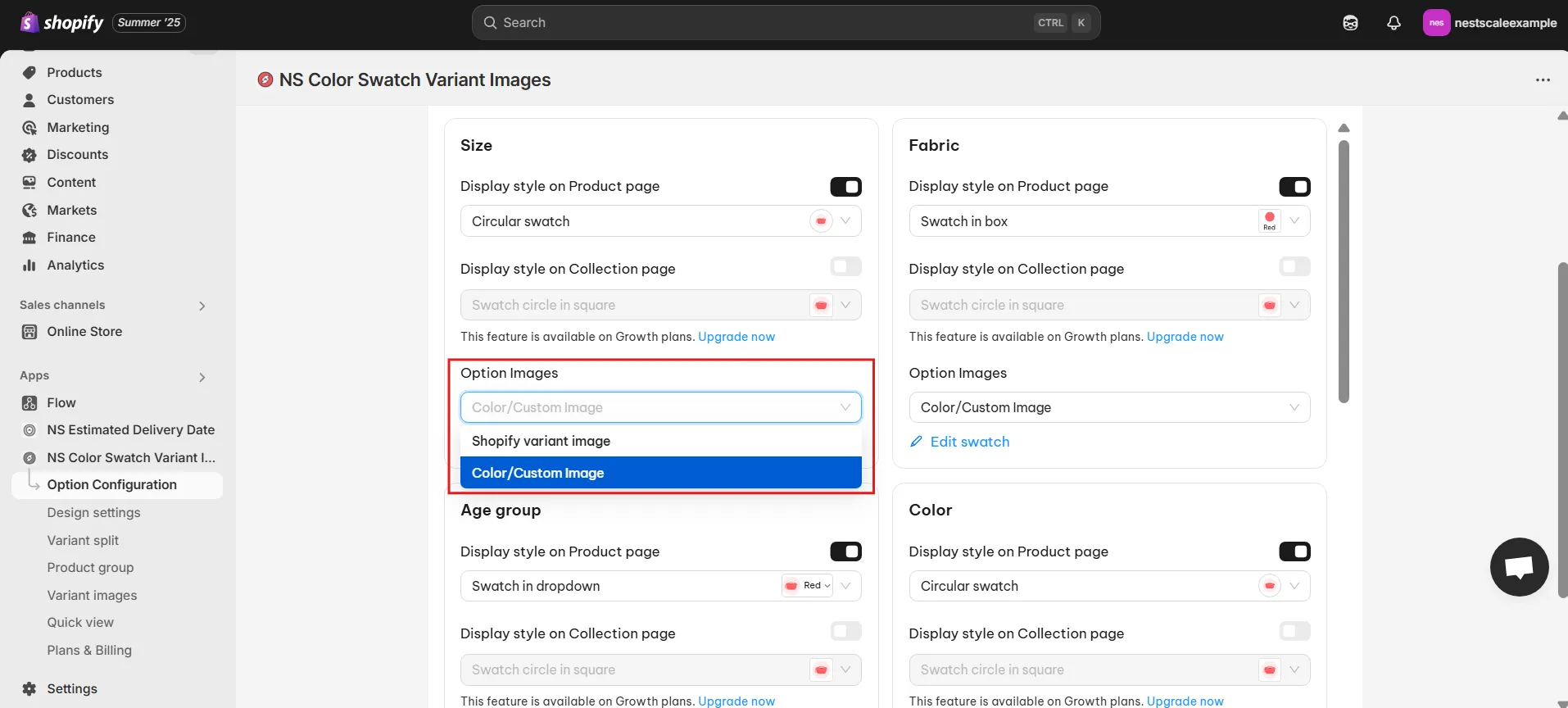Click the Settings gear icon
Viewport: 1568px width, 708px height.
[x=29, y=689]
